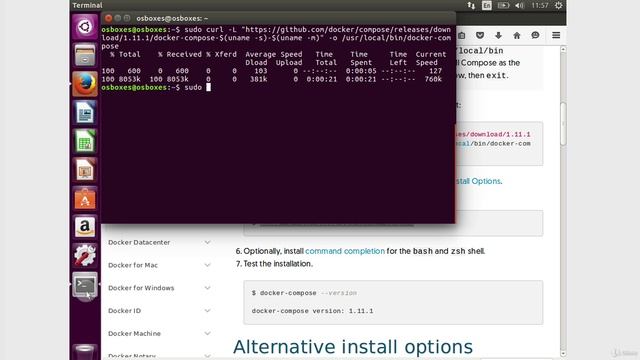Click the Test the installation step text
The height and width of the screenshot is (360, 640).
tap(278, 264)
